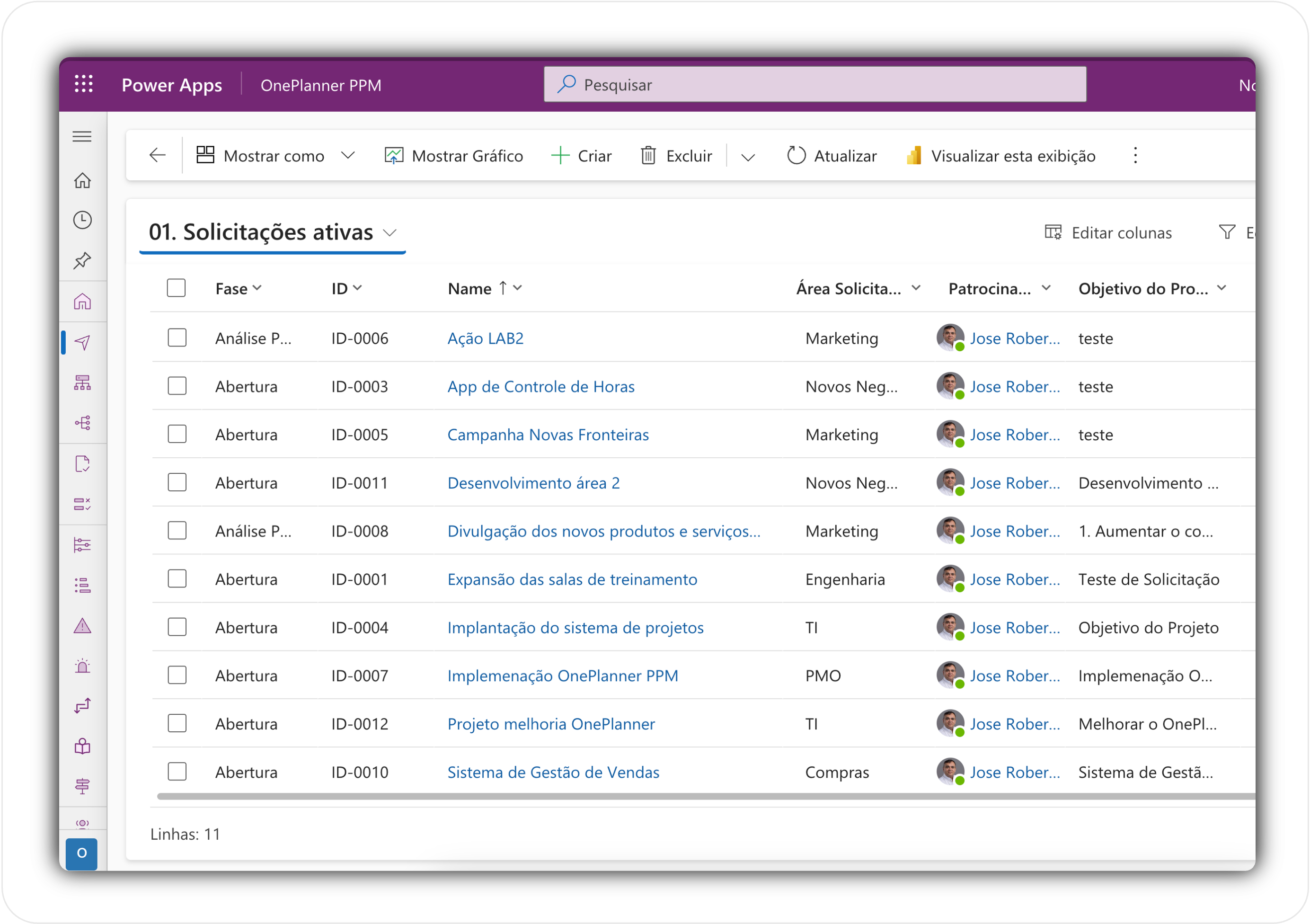The width and height of the screenshot is (1310, 924).
Task: Open the warning triangle risks icon
Action: [x=82, y=626]
